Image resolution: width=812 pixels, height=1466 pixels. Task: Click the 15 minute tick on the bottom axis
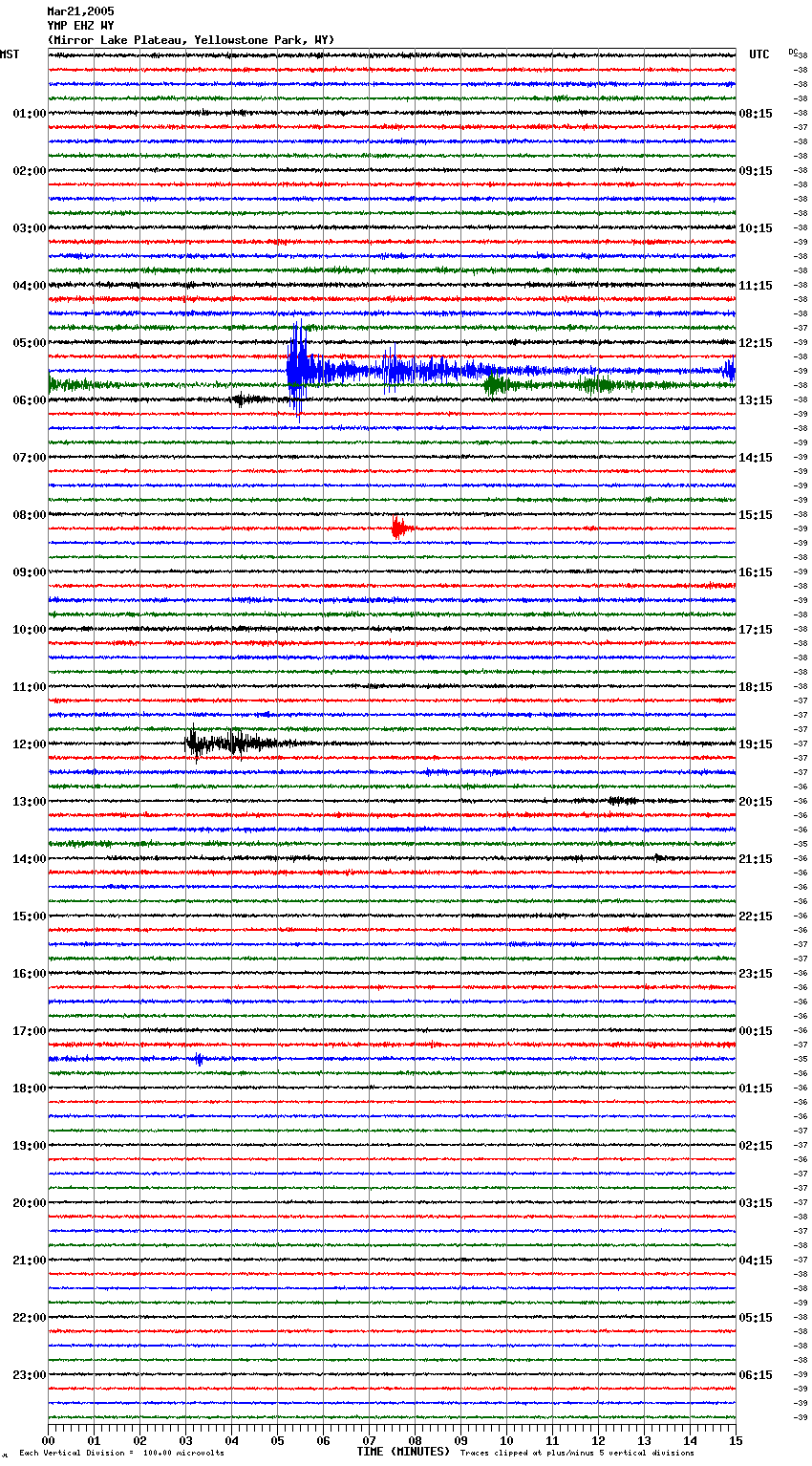(x=736, y=1440)
